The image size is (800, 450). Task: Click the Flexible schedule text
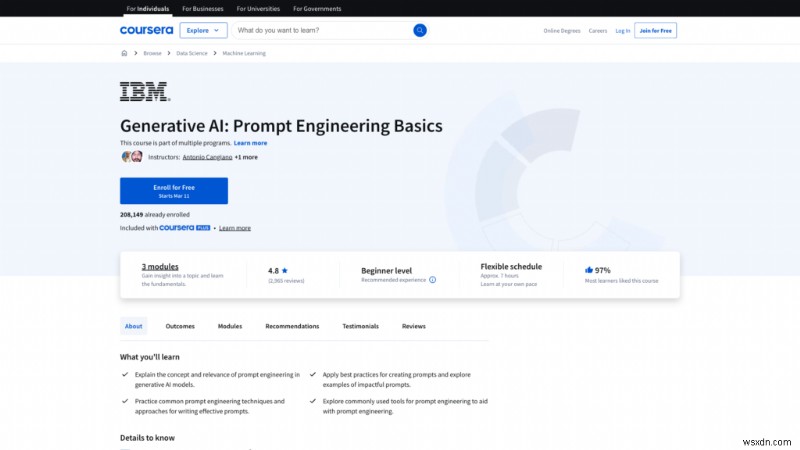pos(511,266)
